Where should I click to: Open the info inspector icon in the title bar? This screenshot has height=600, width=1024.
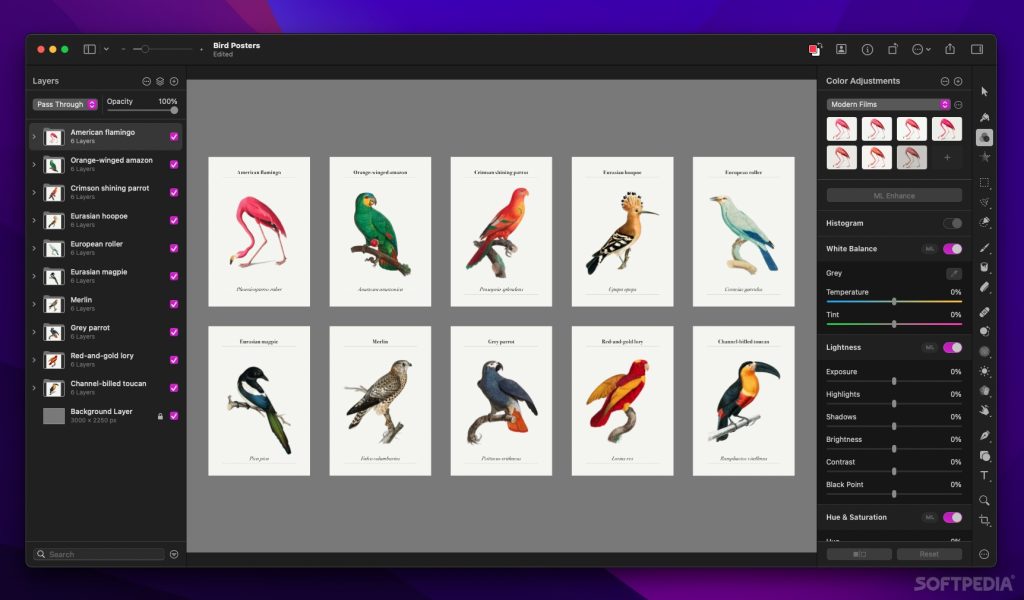(x=867, y=49)
